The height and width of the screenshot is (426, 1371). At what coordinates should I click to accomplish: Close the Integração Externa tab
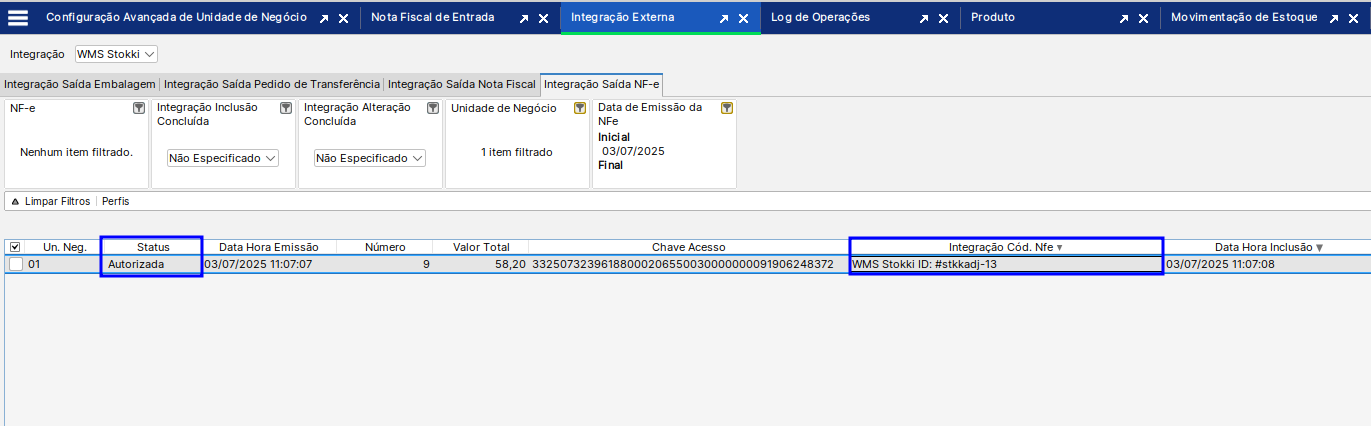coord(744,19)
